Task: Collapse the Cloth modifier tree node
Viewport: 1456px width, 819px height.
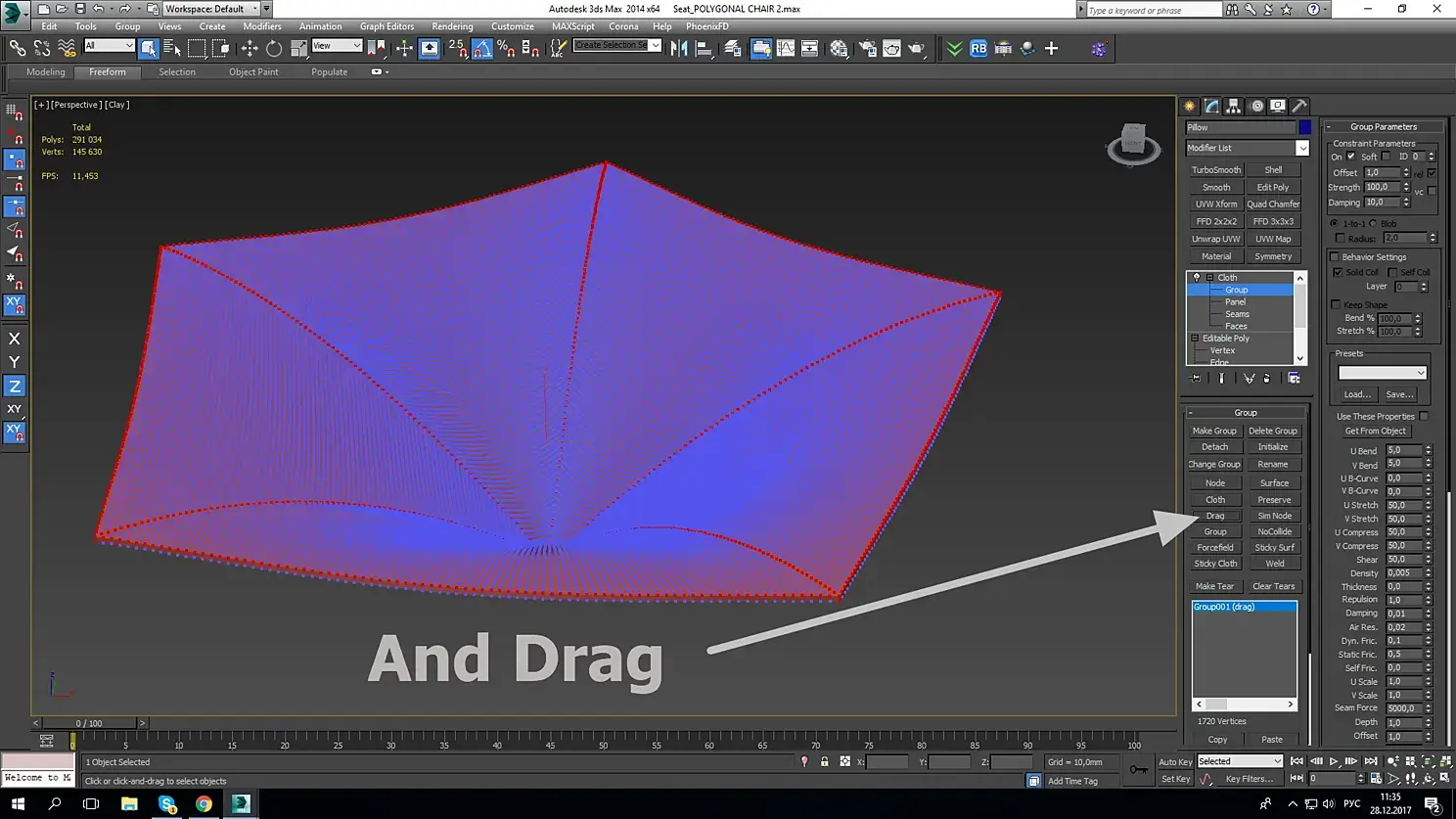Action: (x=1209, y=278)
